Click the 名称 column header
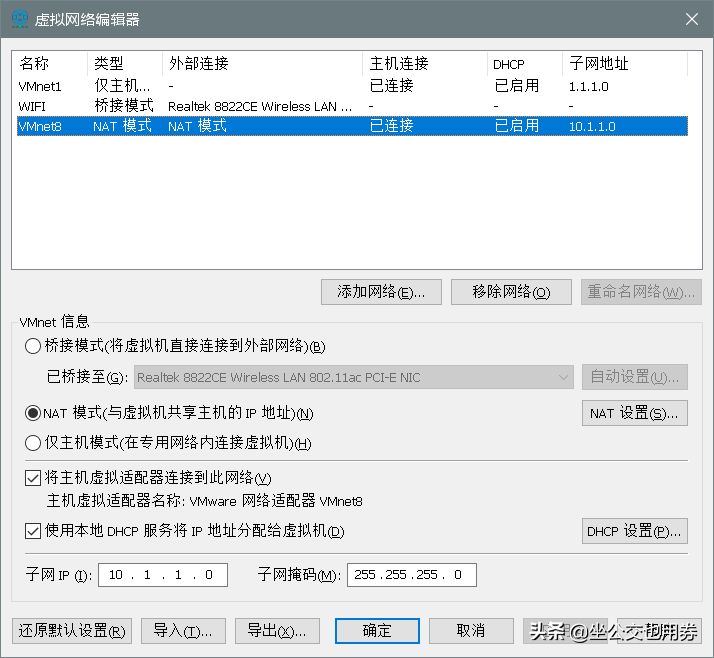The height and width of the screenshot is (658, 714). (x=50, y=63)
